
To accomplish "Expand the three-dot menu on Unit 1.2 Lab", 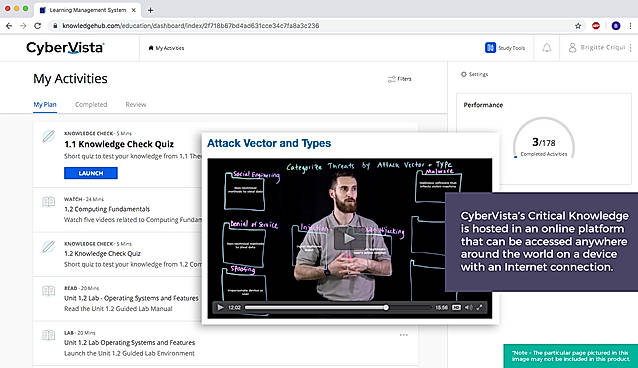I will (x=404, y=335).
